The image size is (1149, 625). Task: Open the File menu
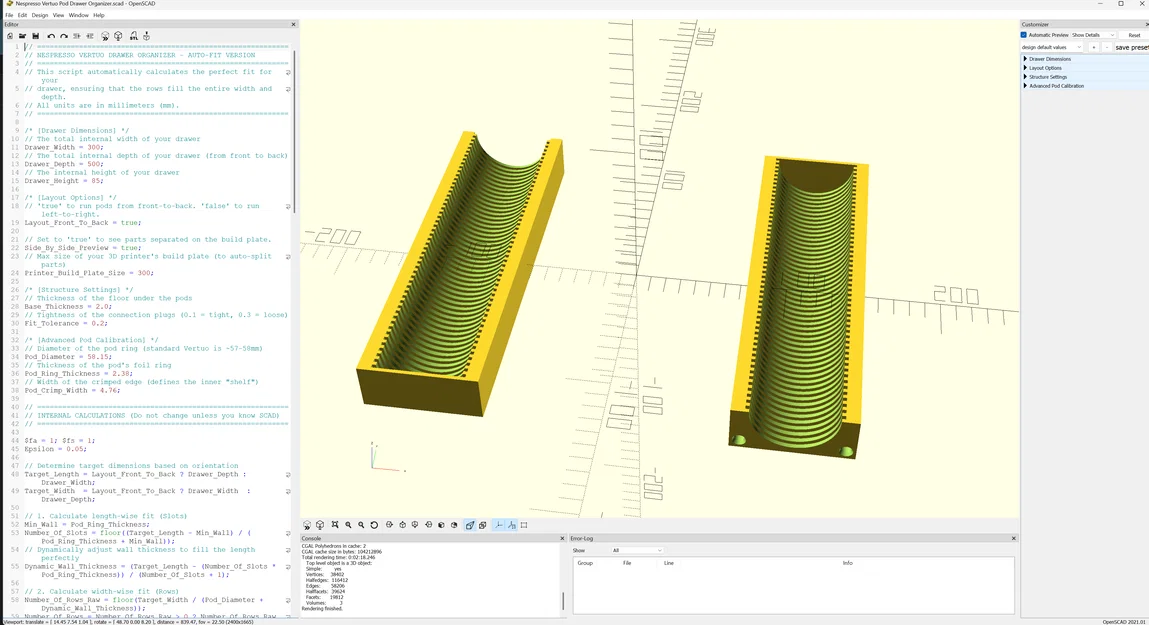pyautogui.click(x=10, y=15)
